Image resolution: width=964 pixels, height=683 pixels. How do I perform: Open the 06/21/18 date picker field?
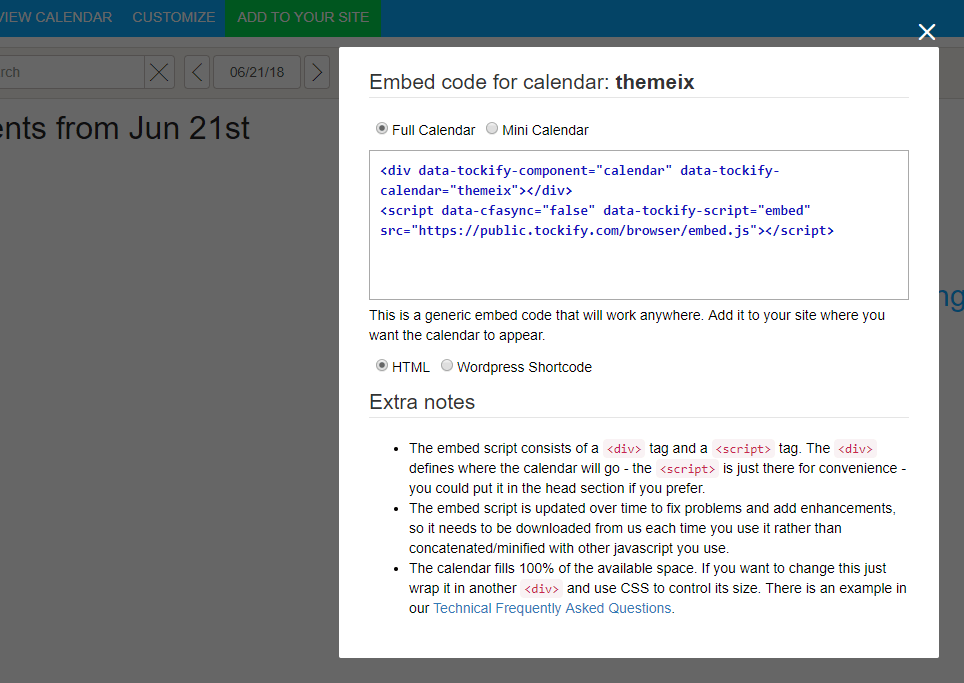(257, 72)
